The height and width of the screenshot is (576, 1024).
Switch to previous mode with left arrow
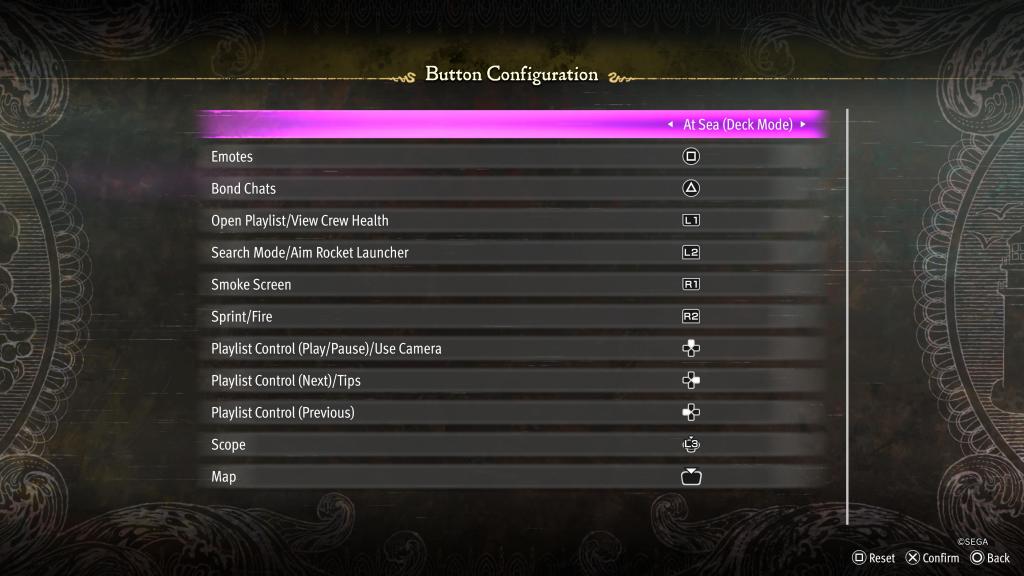tap(670, 125)
